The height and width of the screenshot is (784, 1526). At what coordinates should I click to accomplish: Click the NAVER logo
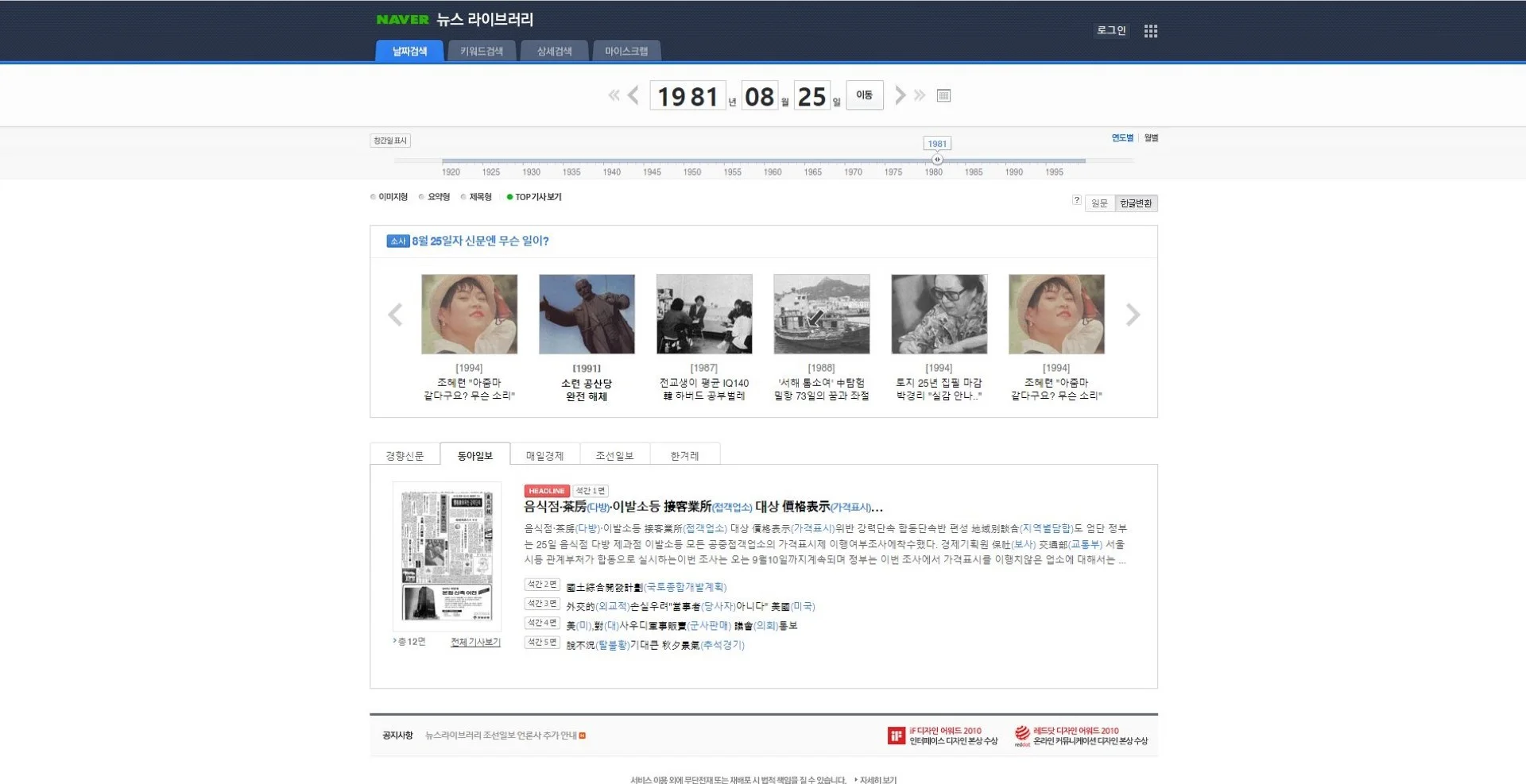click(402, 20)
